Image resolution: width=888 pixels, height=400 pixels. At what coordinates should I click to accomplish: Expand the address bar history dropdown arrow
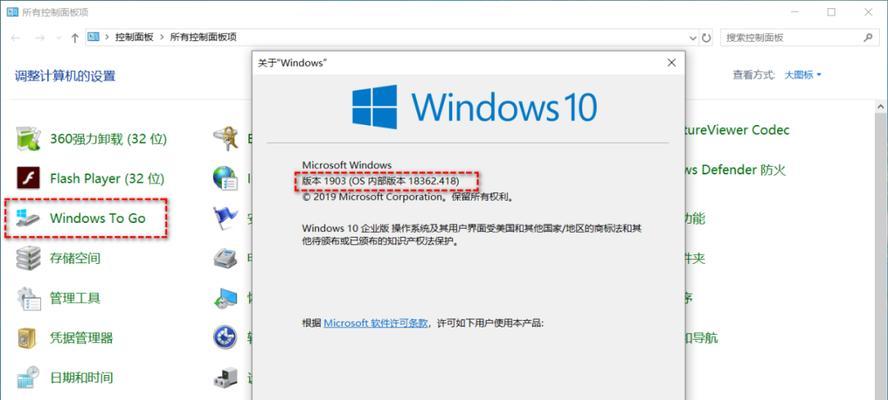(x=693, y=38)
